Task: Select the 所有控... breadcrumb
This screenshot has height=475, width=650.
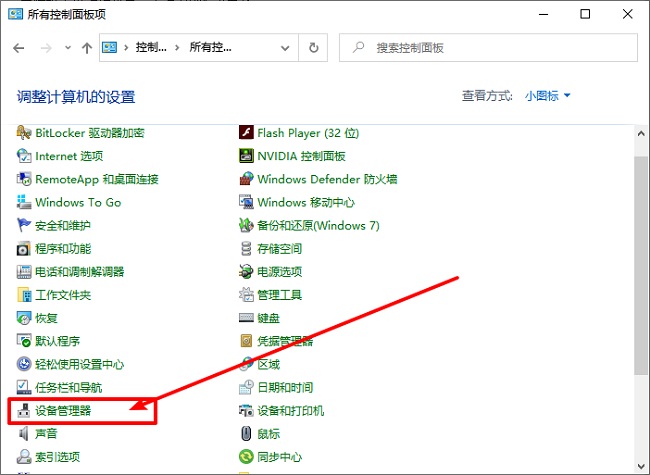Action: pos(211,48)
